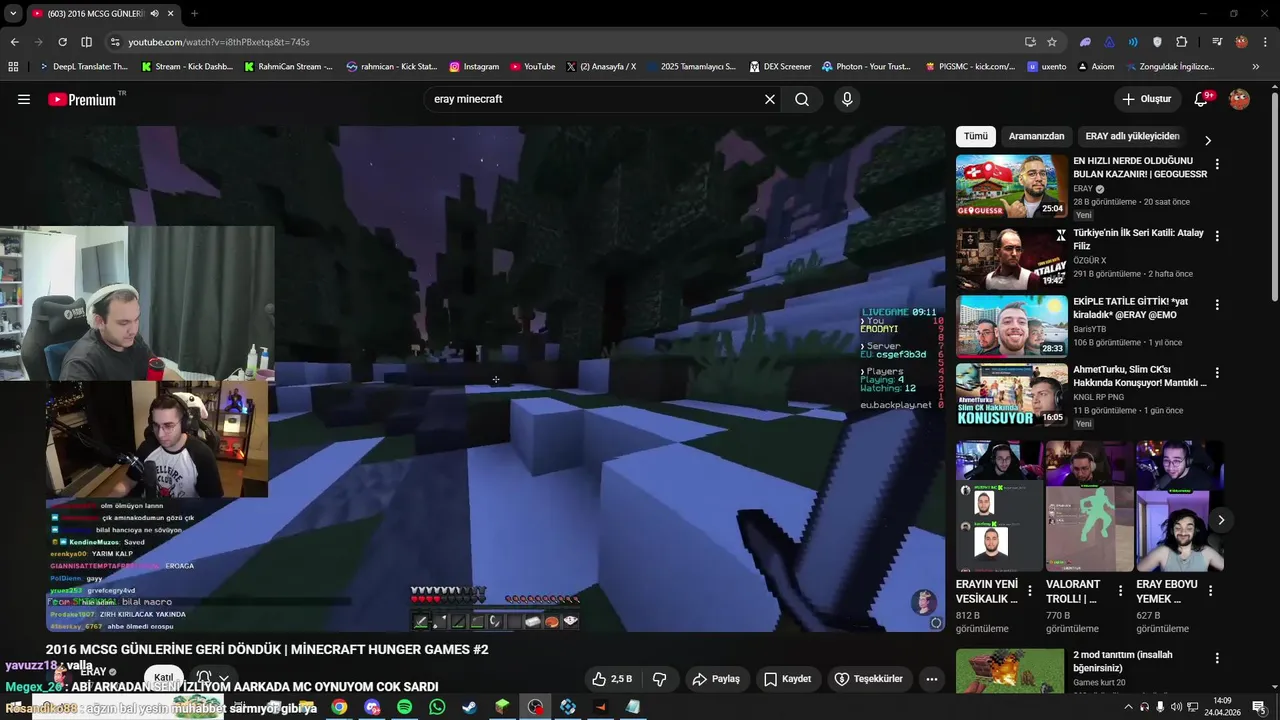The width and height of the screenshot is (1280, 720).
Task: Mute the tab via speaker icon
Action: click(154, 13)
